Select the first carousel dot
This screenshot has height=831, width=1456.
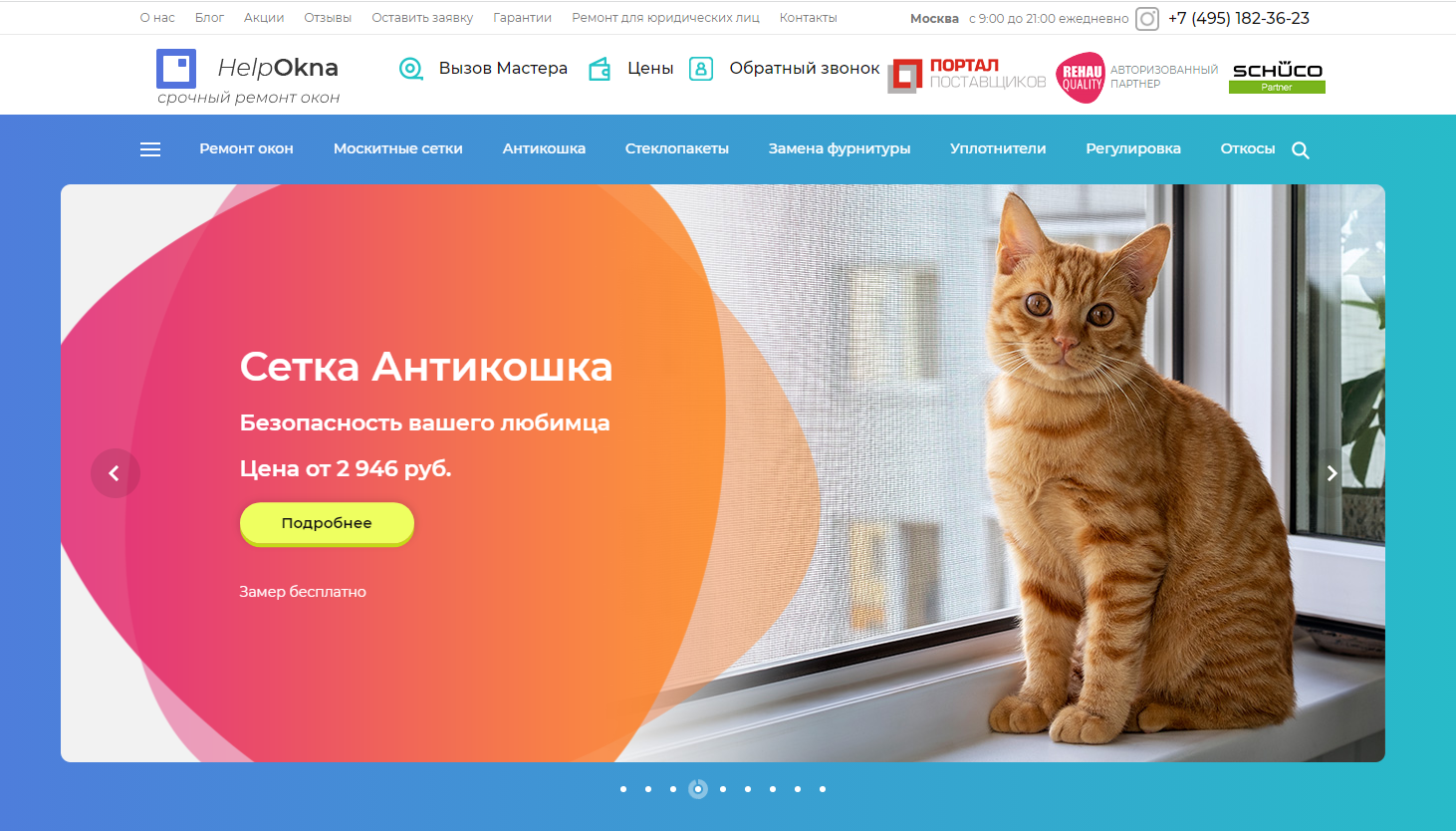(x=623, y=789)
